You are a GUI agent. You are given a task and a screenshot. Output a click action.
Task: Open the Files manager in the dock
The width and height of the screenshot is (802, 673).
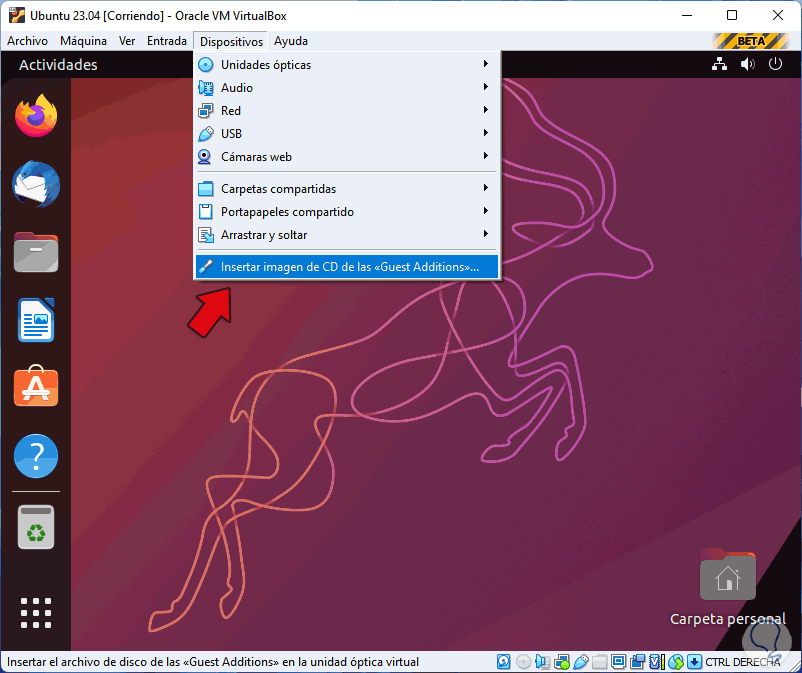[x=36, y=252]
